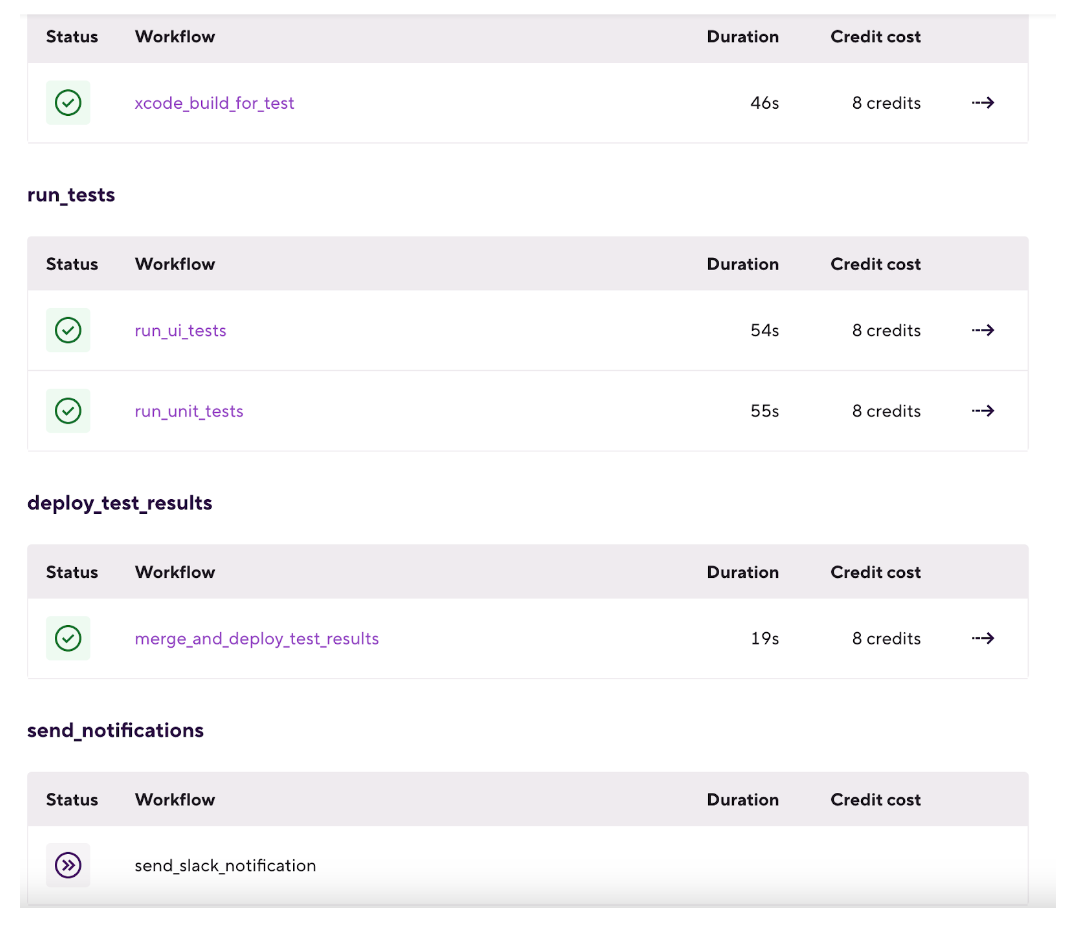Click the arrow icon beside run_unit_tests duration
Image resolution: width=1082 pixels, height=932 pixels.
(982, 410)
